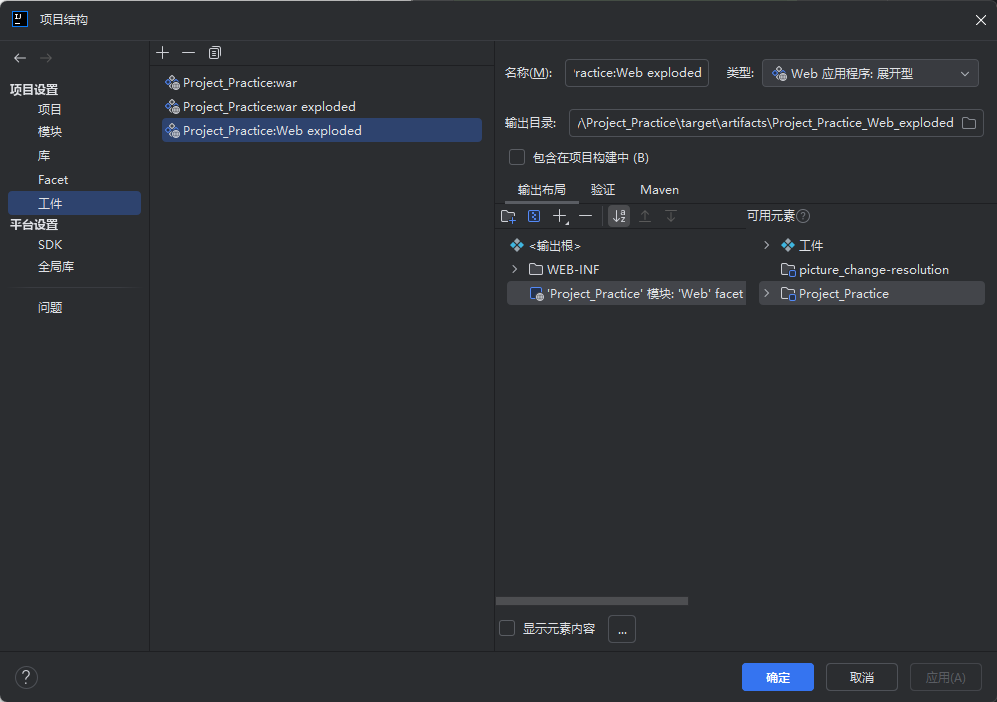Image resolution: width=997 pixels, height=702 pixels.
Task: Open help for available elements
Action: click(803, 216)
